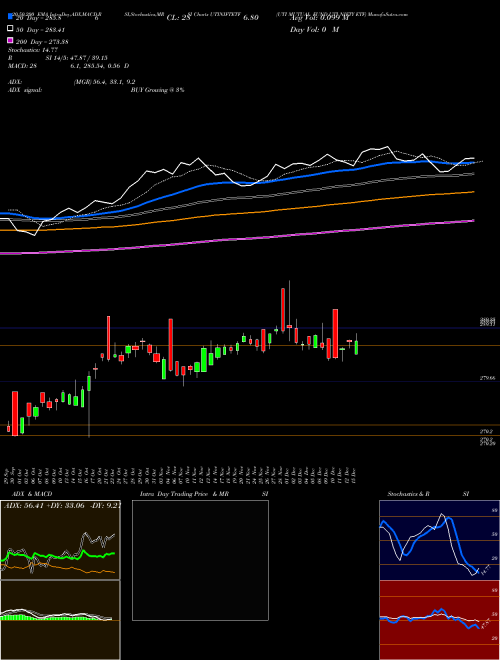Image resolution: width=500 pixels, height=660 pixels.
Task: Click the 'ADX: 56.41 +DY: 33.06' readout
Action: [x=43, y=506]
